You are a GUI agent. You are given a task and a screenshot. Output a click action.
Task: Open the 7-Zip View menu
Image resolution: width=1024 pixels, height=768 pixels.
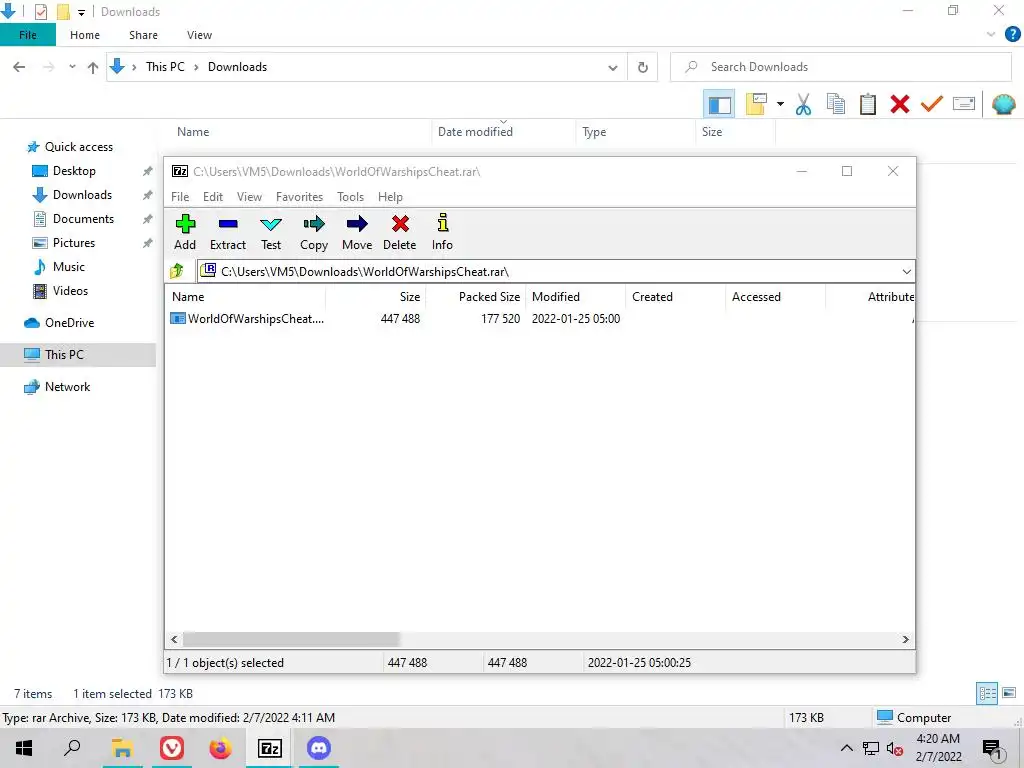point(249,197)
